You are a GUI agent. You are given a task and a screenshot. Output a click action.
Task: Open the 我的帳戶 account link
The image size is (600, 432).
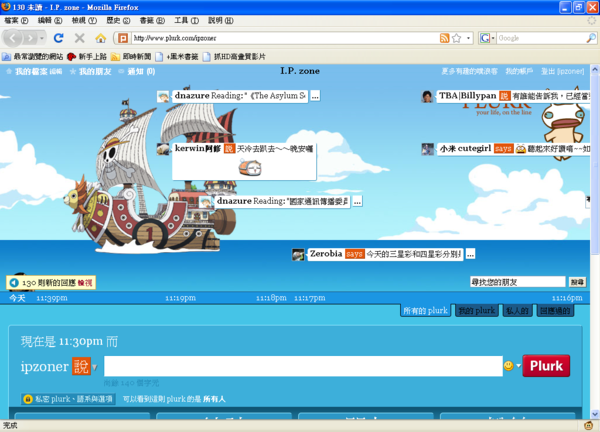tap(519, 72)
